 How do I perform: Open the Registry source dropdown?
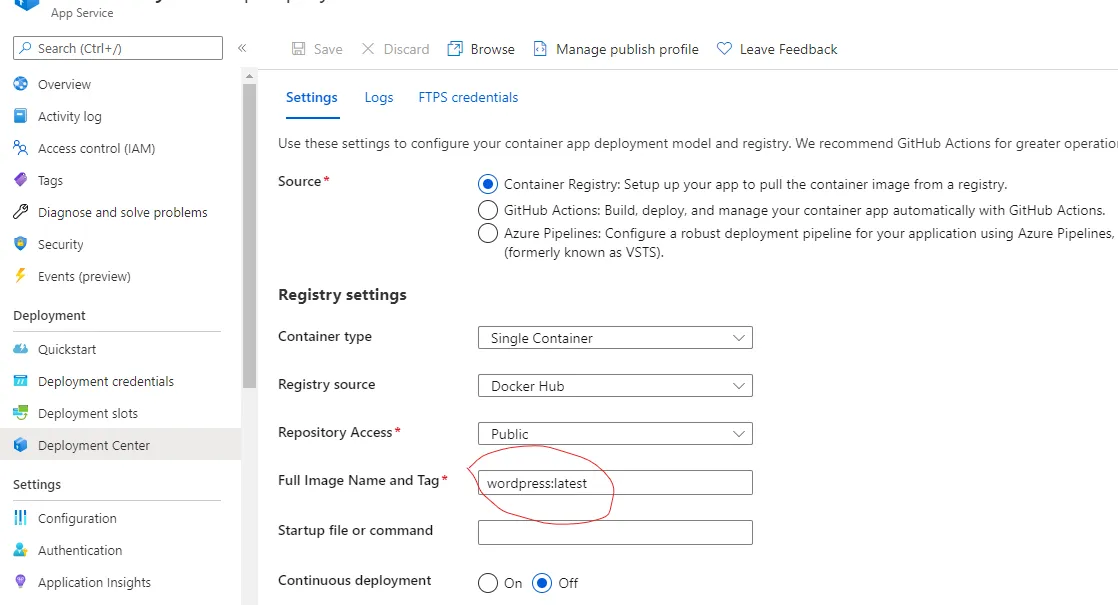pyautogui.click(x=615, y=386)
